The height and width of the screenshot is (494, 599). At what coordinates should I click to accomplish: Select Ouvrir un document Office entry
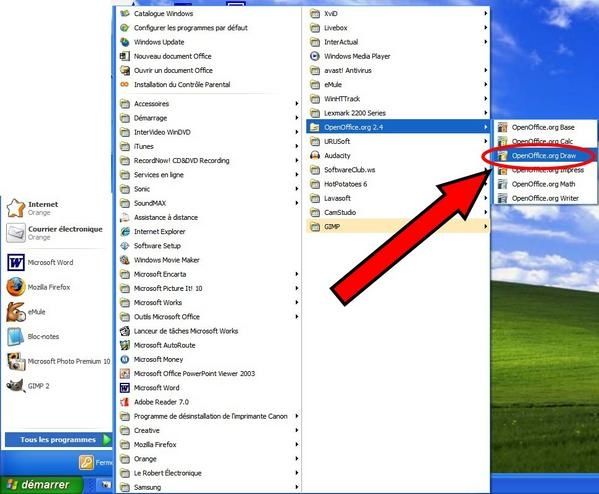[173, 70]
